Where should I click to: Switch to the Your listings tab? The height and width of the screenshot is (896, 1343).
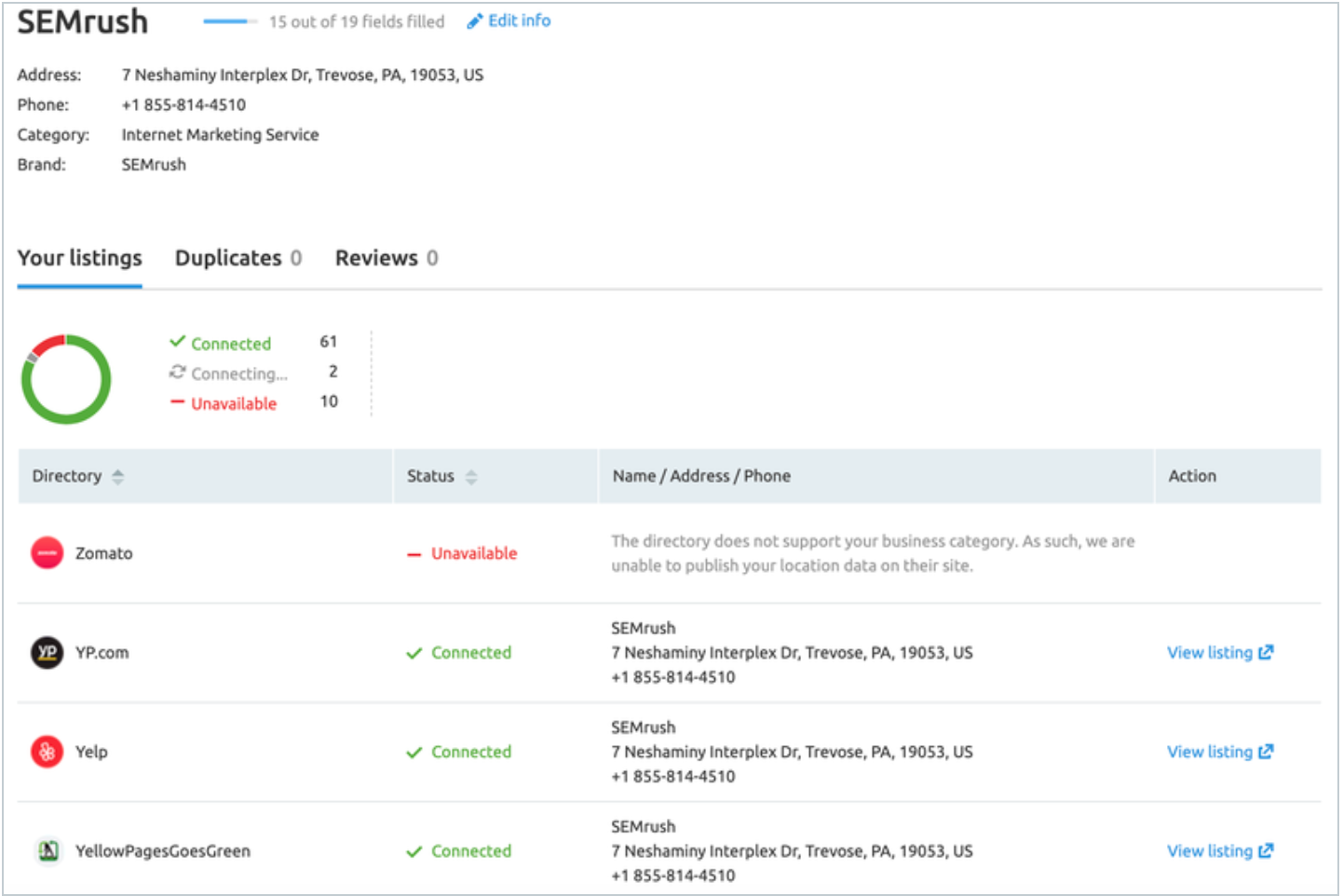[x=80, y=258]
